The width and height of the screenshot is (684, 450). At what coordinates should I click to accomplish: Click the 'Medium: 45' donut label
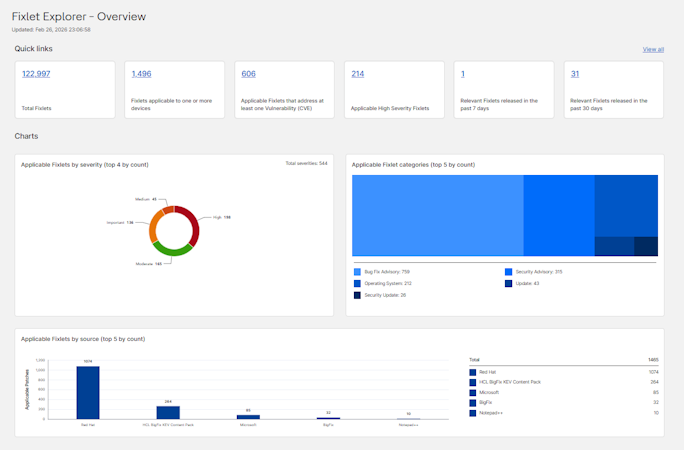click(x=146, y=199)
